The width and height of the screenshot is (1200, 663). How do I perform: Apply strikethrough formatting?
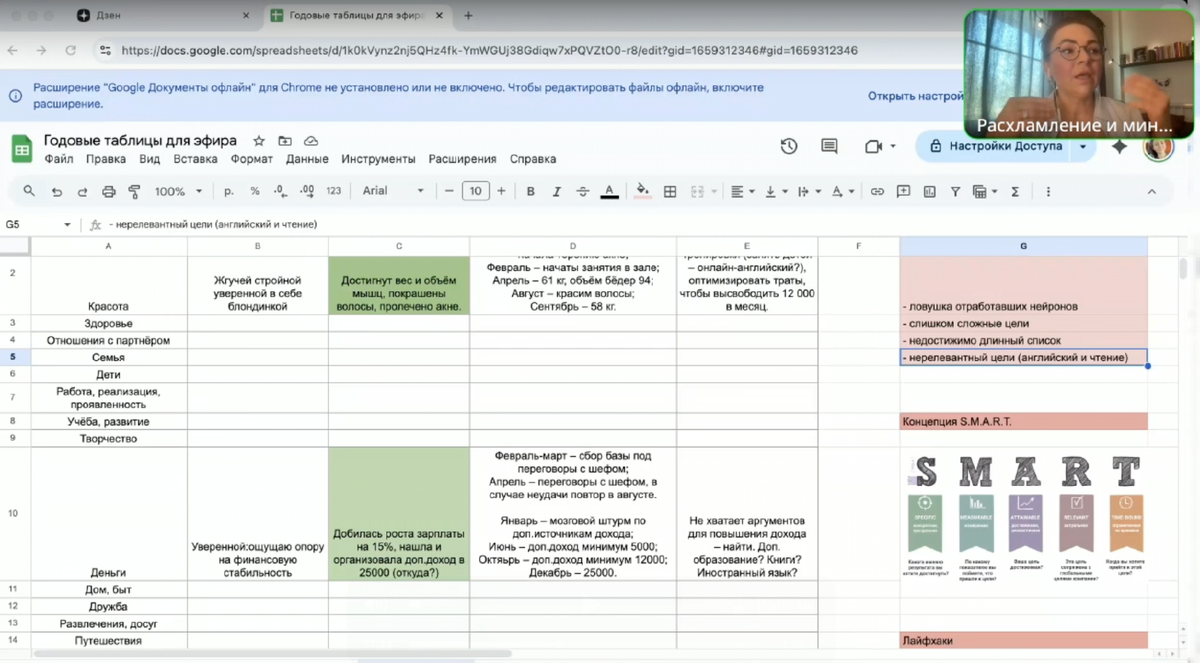583,191
